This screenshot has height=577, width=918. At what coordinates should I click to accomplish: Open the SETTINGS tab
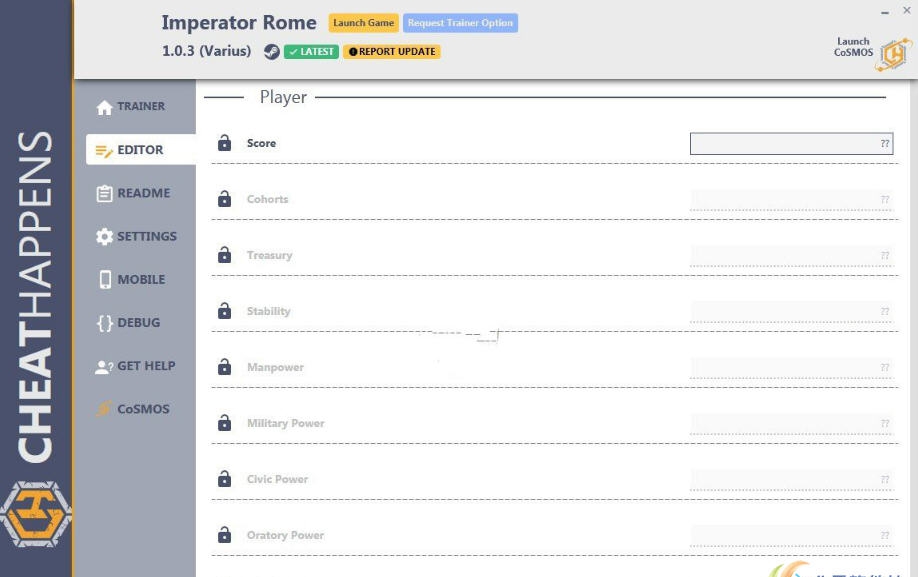tap(141, 236)
